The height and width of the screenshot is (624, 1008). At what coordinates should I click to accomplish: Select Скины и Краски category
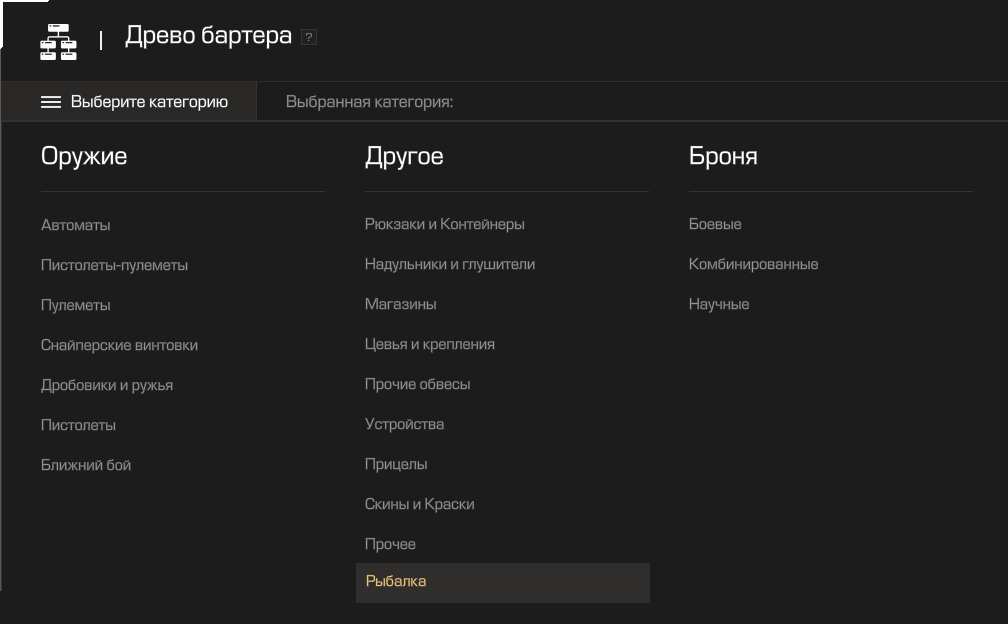point(419,504)
